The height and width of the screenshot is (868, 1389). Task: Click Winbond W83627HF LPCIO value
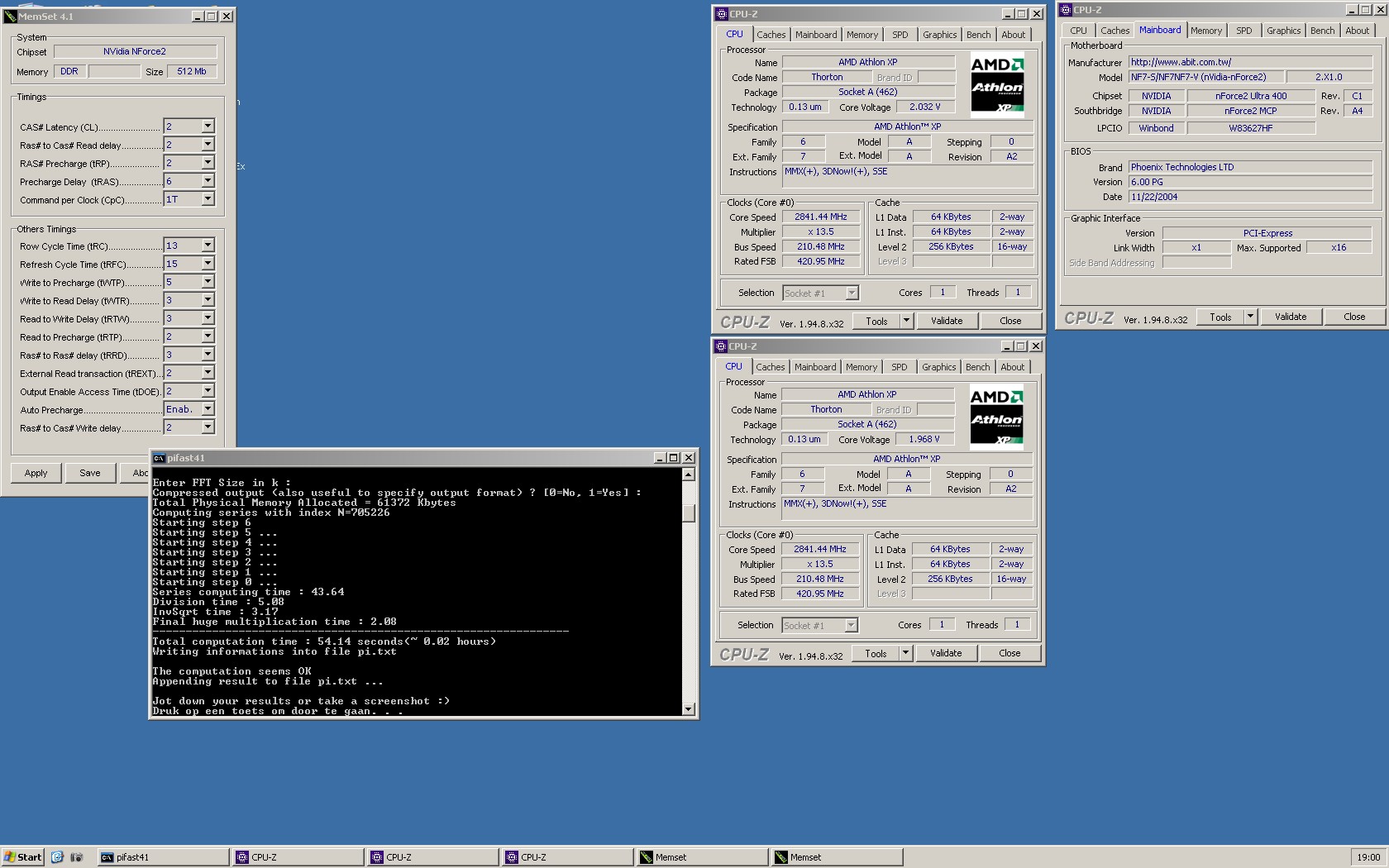[x=1251, y=128]
